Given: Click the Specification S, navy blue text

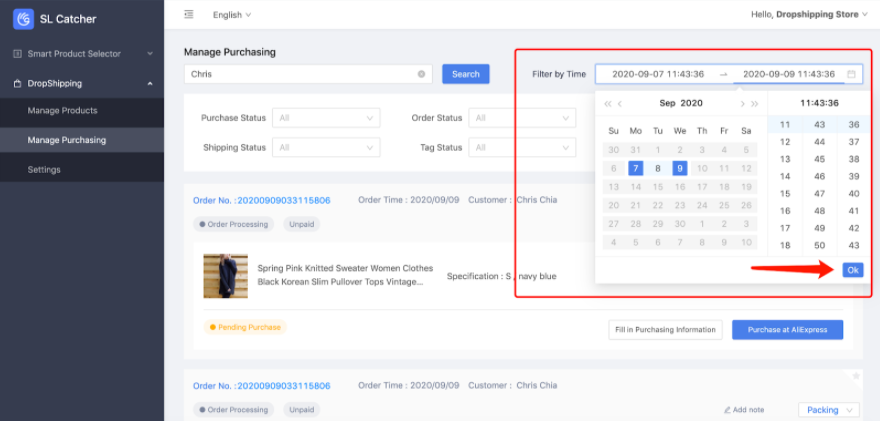Looking at the screenshot, I should (x=502, y=276).
